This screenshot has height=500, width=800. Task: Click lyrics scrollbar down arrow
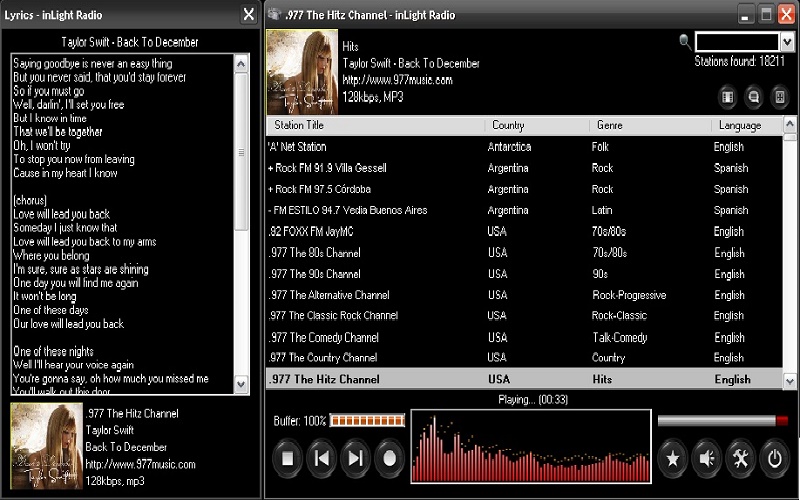pyautogui.click(x=241, y=384)
